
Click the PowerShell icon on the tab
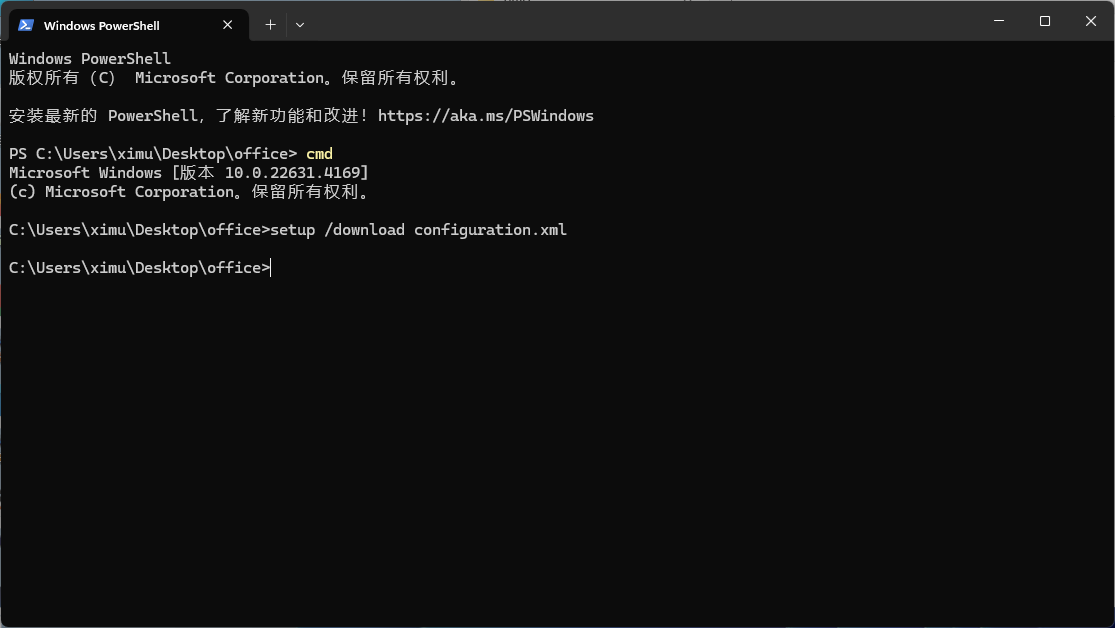(26, 25)
